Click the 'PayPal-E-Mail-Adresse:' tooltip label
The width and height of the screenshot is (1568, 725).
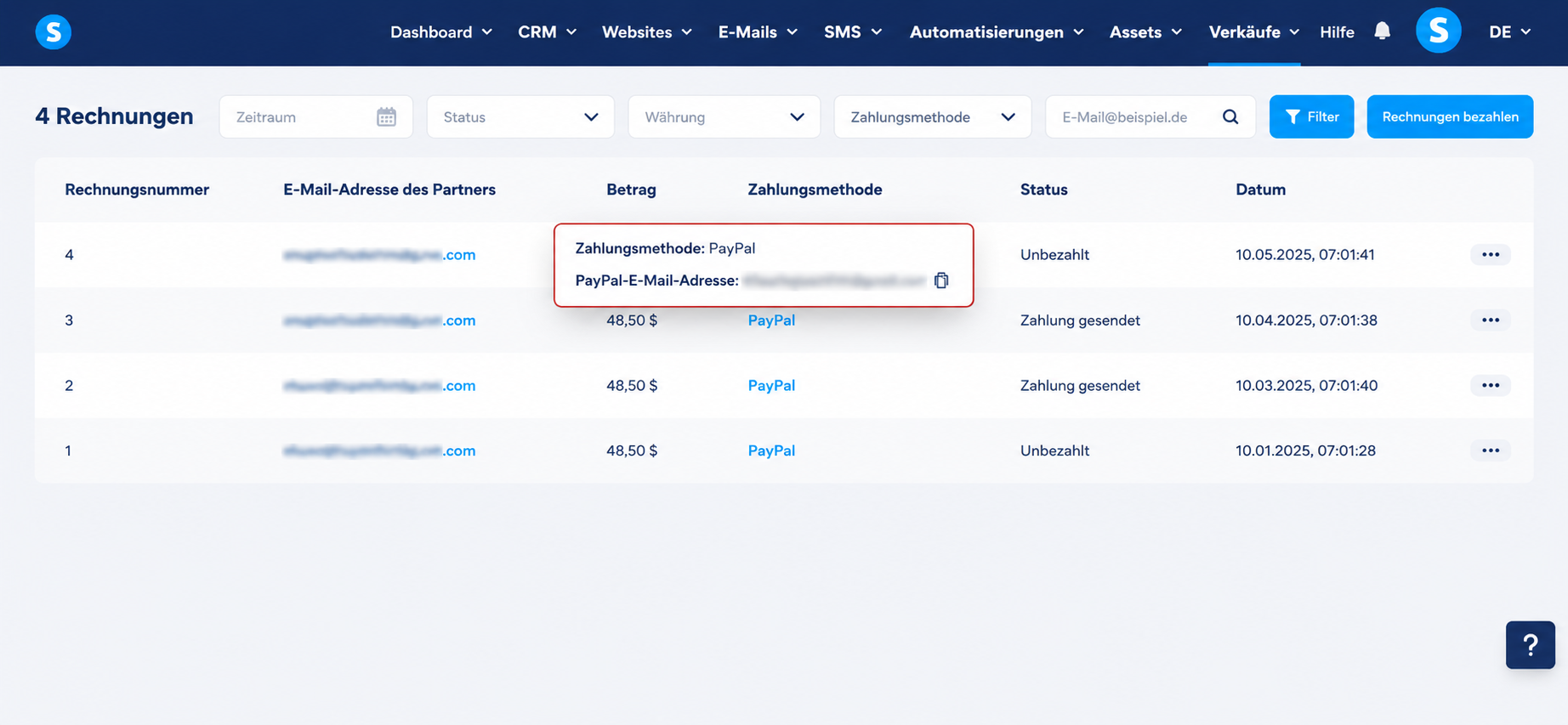pyautogui.click(x=656, y=280)
